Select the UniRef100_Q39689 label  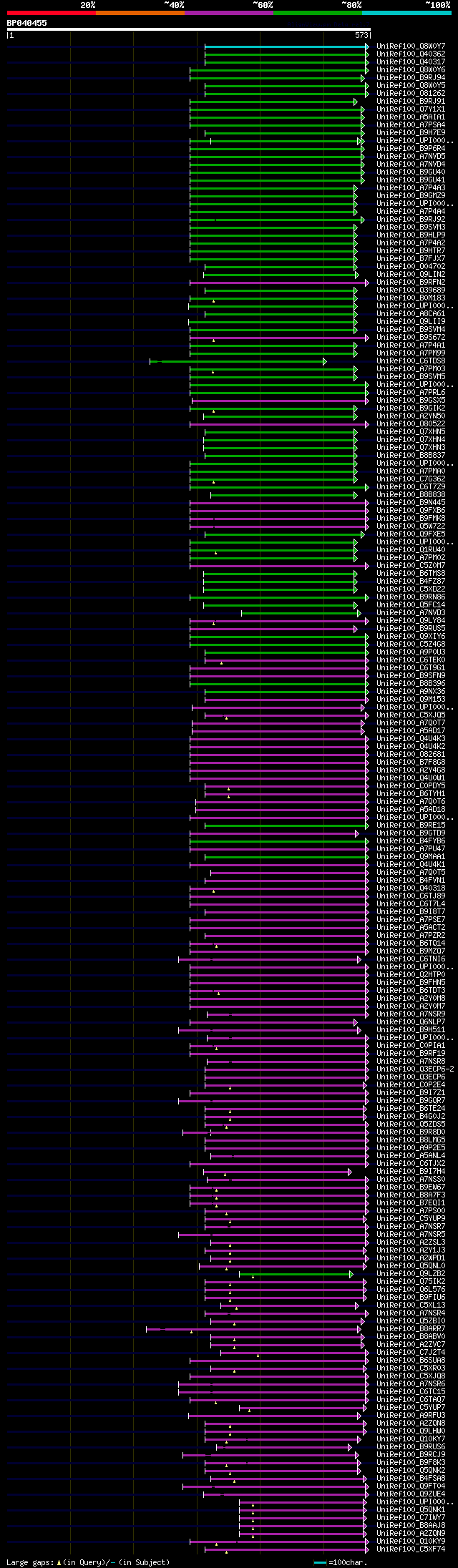click(411, 290)
